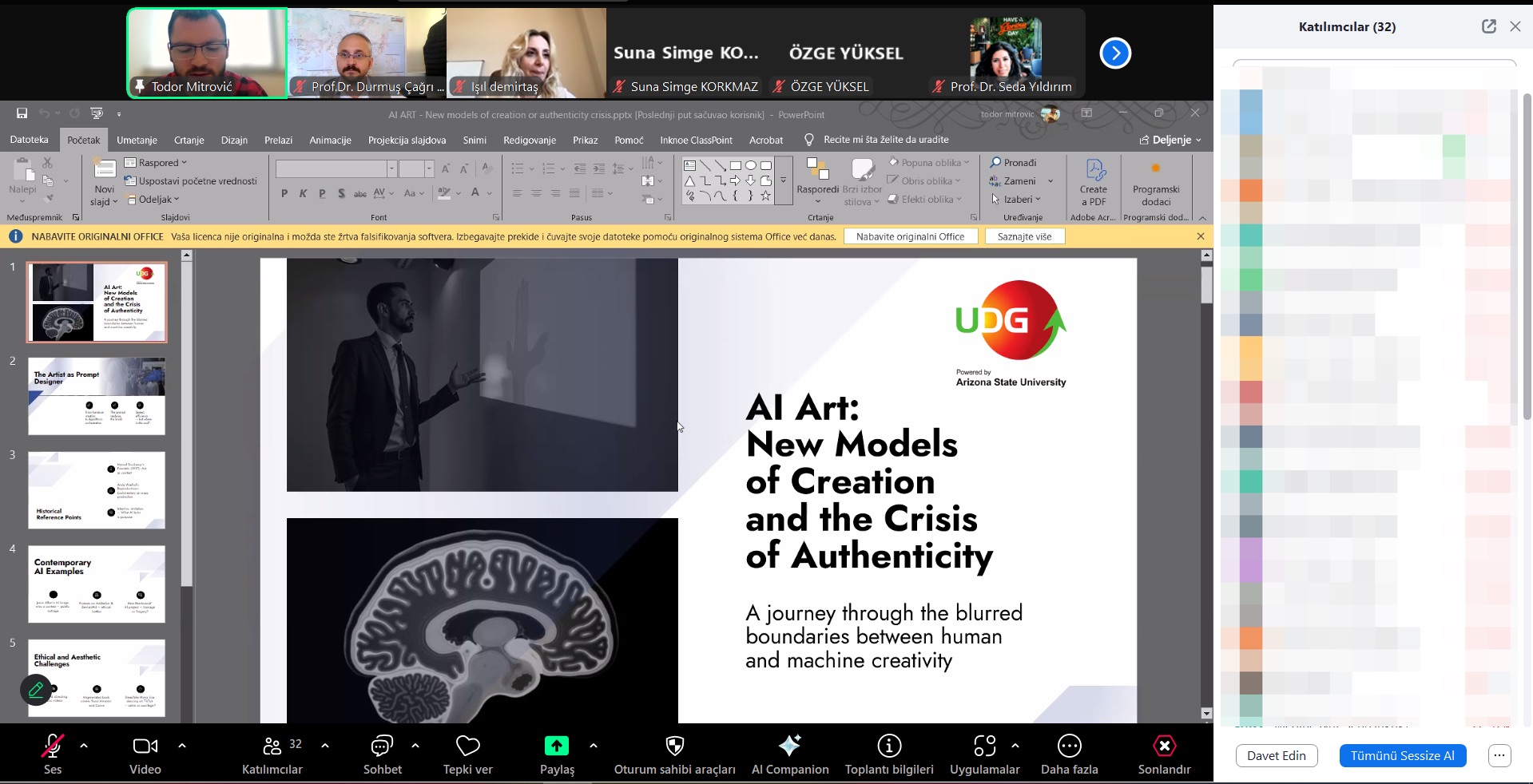
Task: Click Nabavite originalni Office button
Action: [x=911, y=236]
